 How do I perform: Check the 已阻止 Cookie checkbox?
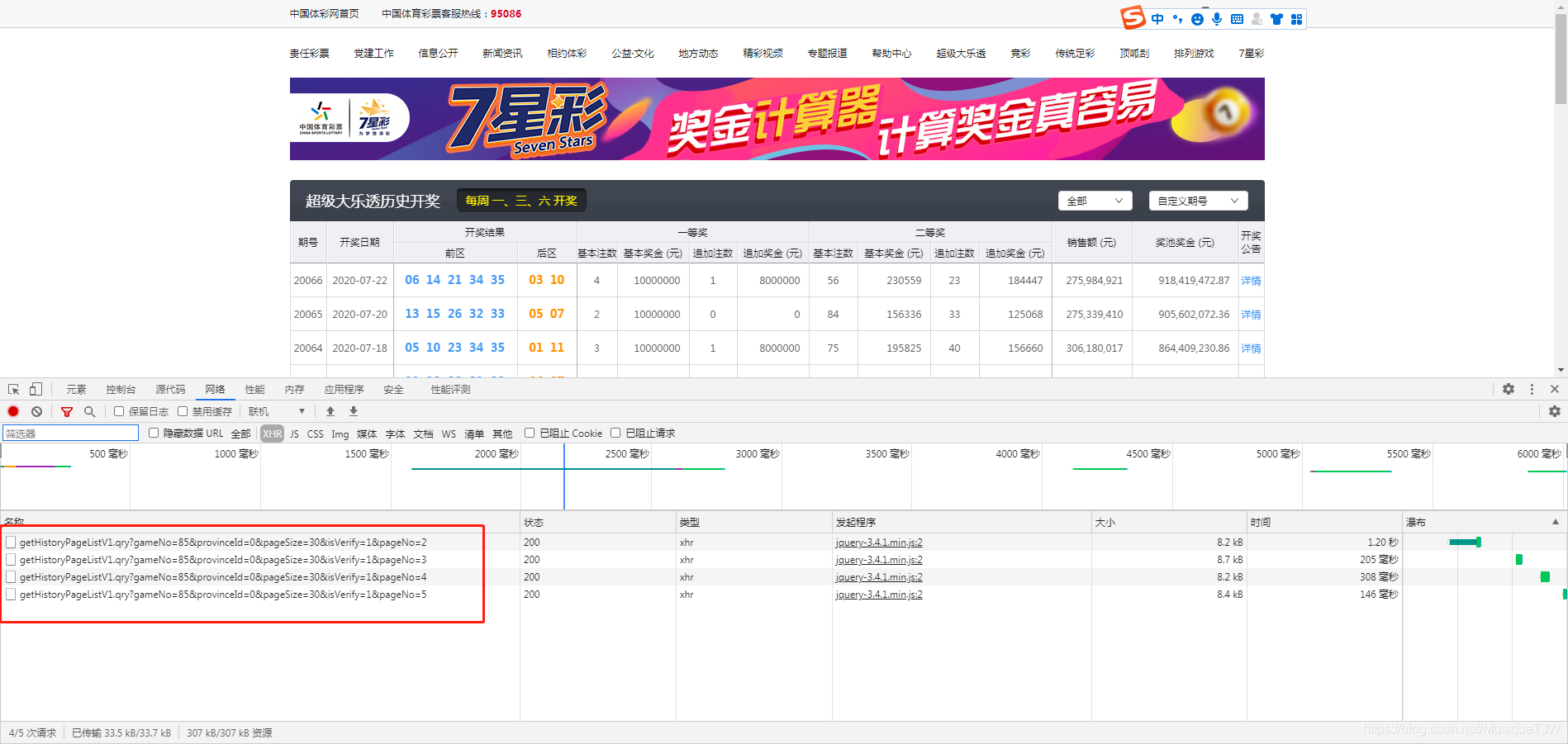point(530,433)
